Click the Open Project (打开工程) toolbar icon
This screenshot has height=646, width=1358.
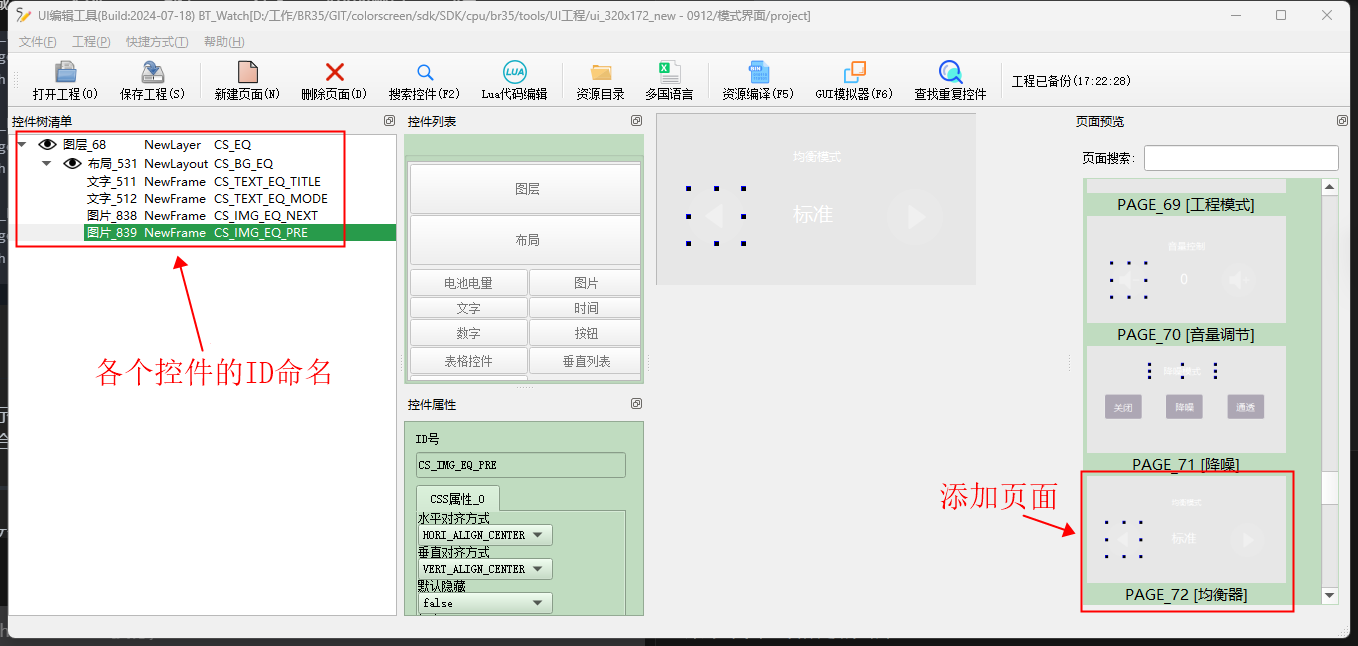[65, 73]
